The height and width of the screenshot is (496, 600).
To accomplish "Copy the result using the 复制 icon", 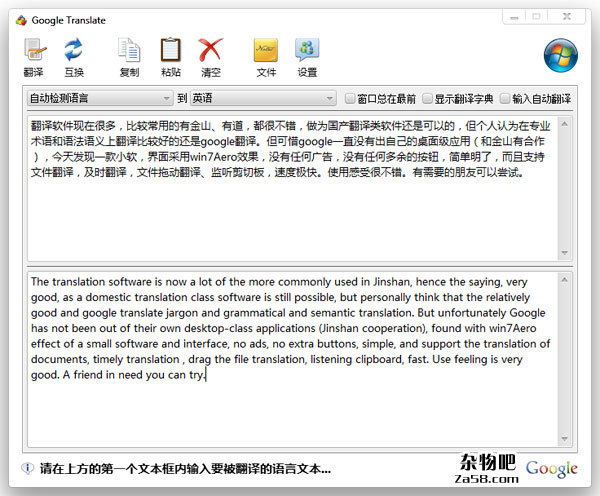I will [x=129, y=50].
